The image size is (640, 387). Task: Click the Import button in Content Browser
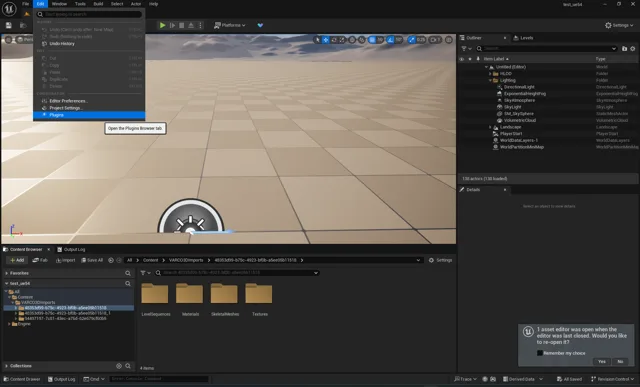coord(65,260)
